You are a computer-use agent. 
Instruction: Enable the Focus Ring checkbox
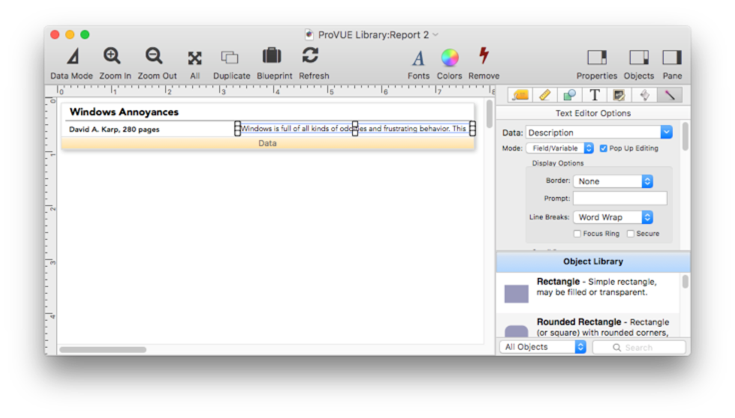[579, 234]
